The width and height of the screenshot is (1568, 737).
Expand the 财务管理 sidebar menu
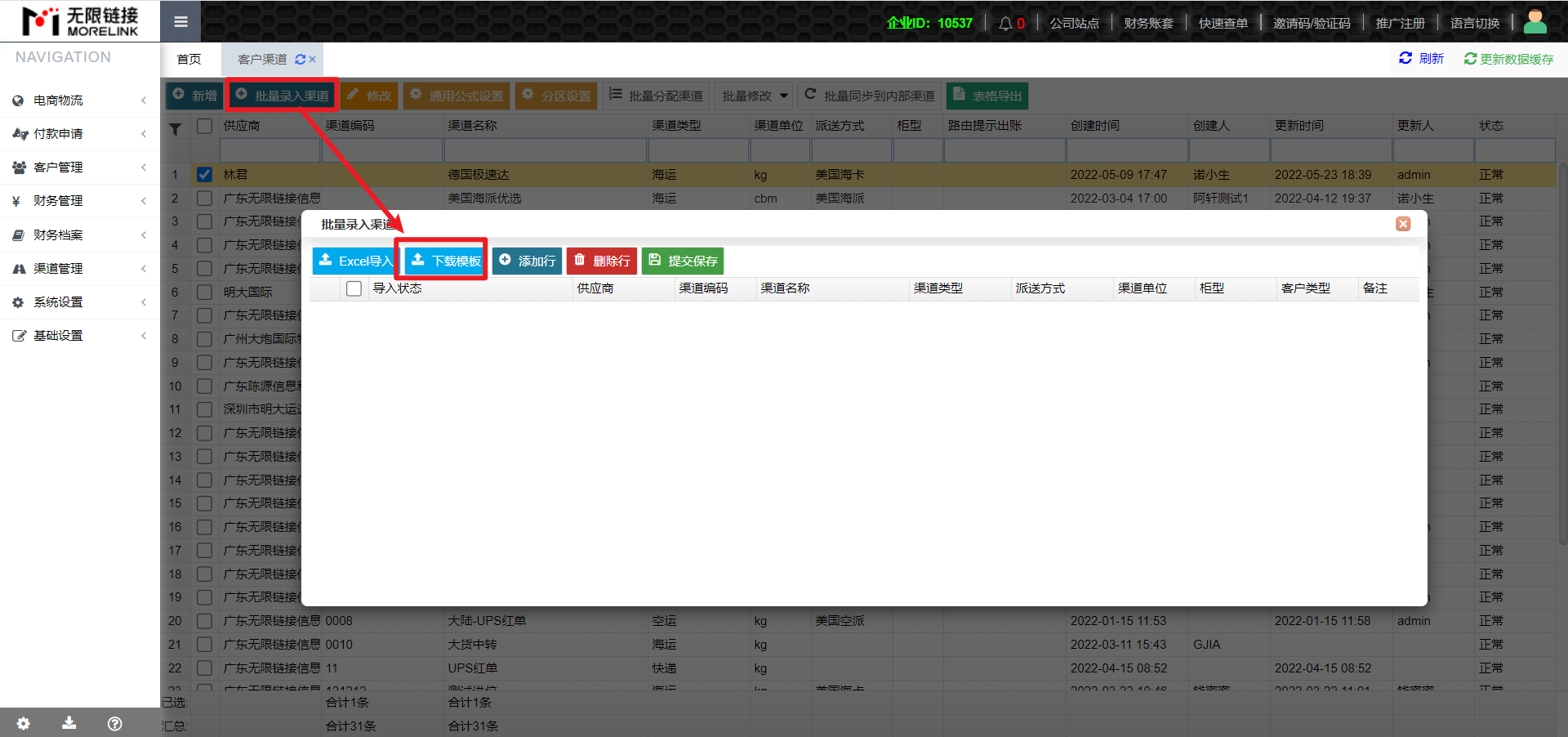point(79,201)
